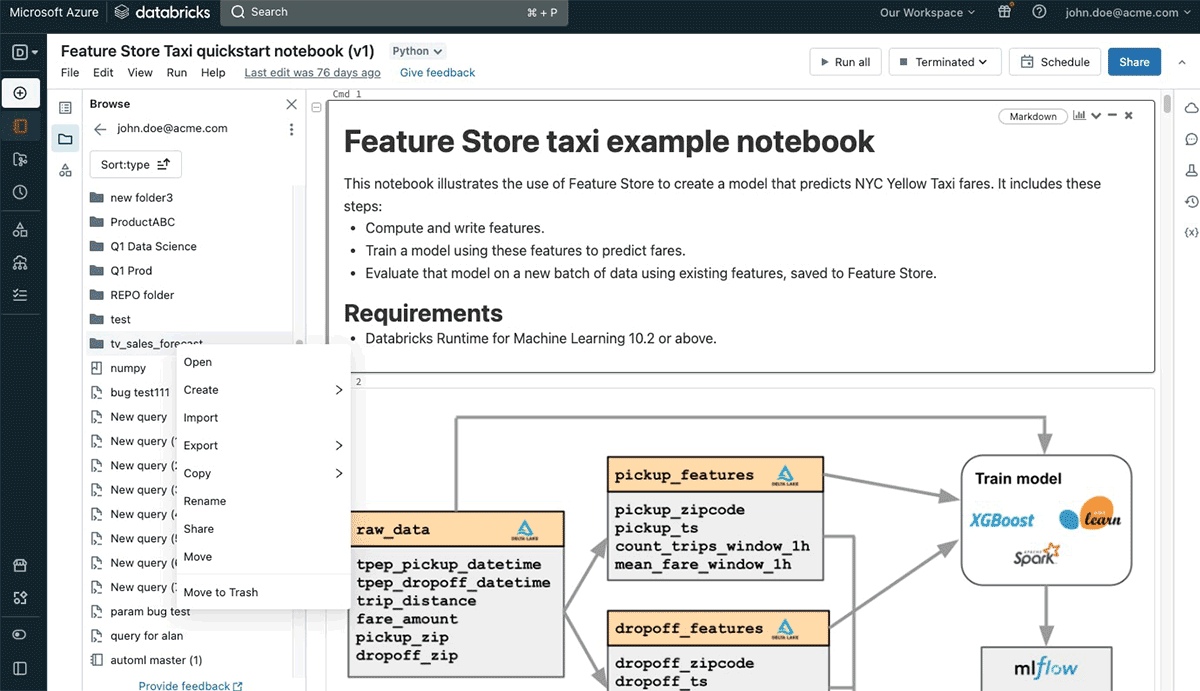The height and width of the screenshot is (691, 1200).
Task: Open the Our Workspace dropdown
Action: click(x=928, y=13)
